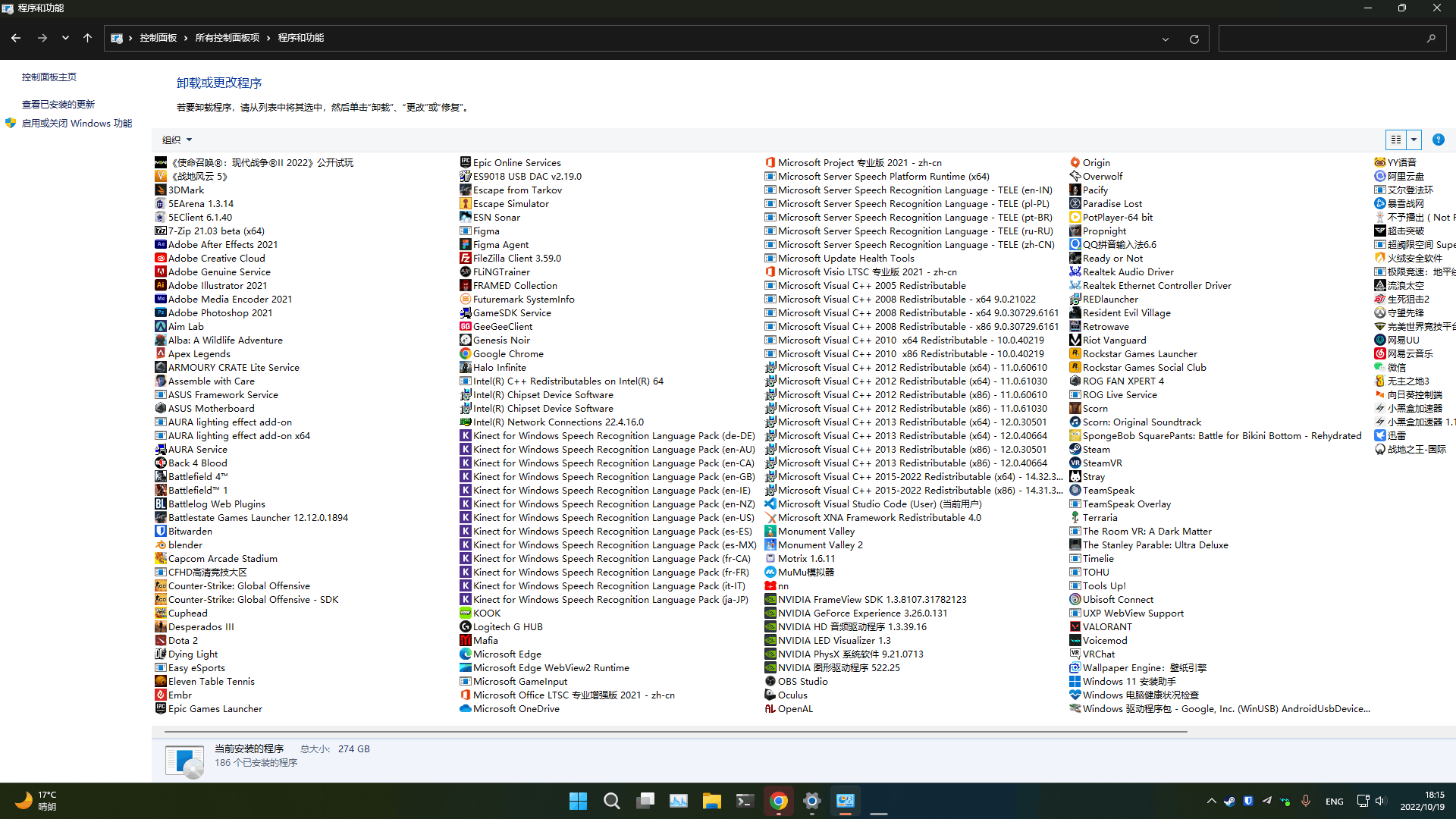
Task: Expand the 组织 organize dropdown
Action: coord(177,140)
